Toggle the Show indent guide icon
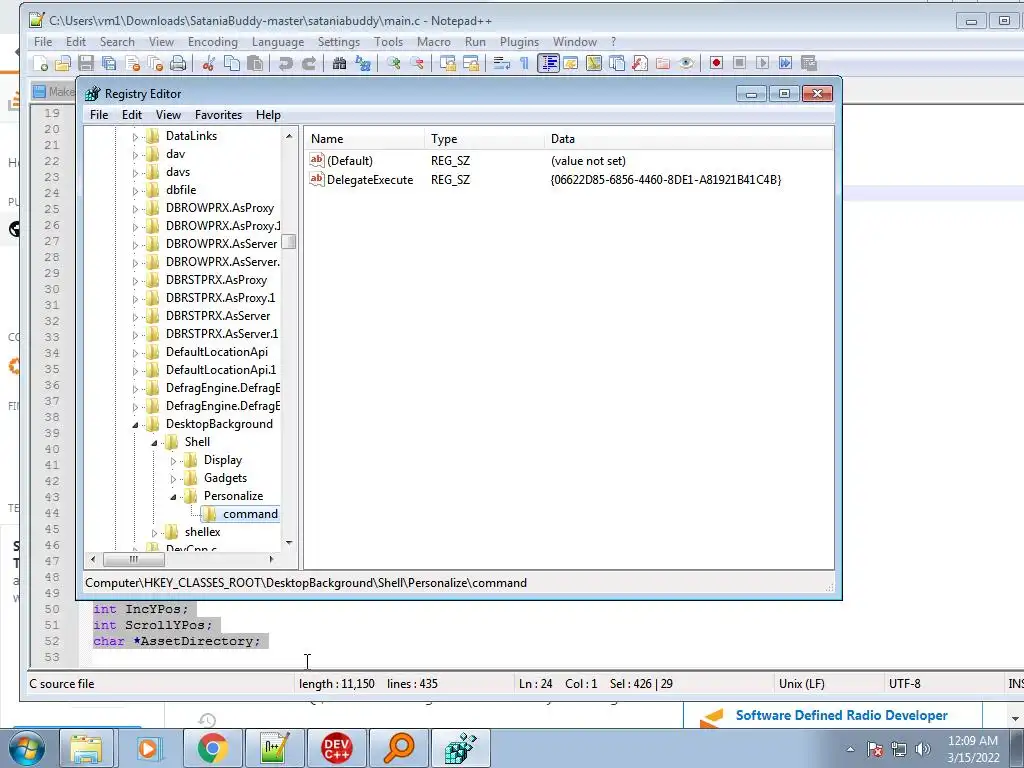This screenshot has height=768, width=1024. [548, 63]
